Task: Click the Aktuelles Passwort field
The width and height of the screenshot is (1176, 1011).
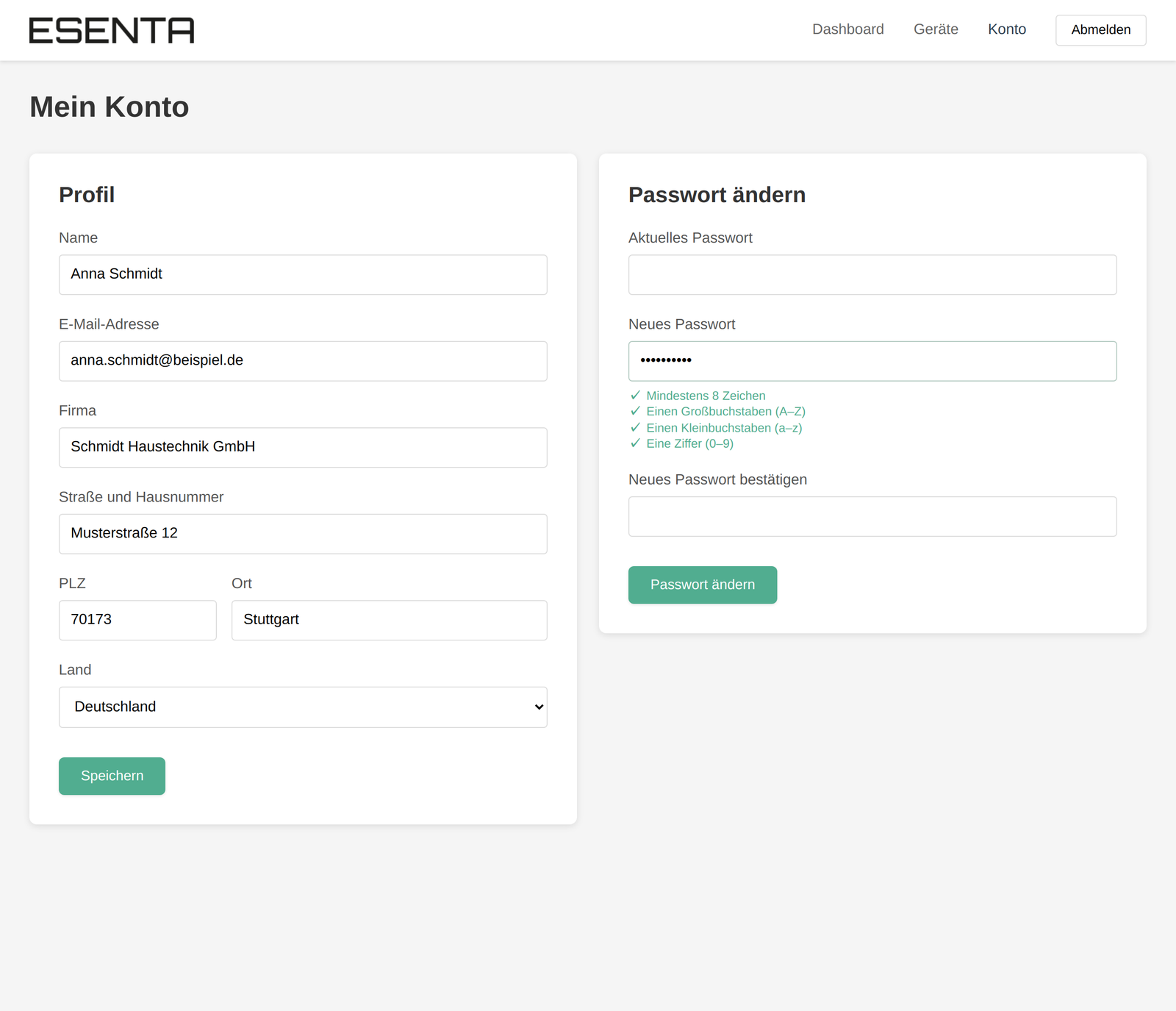Action: point(872,274)
